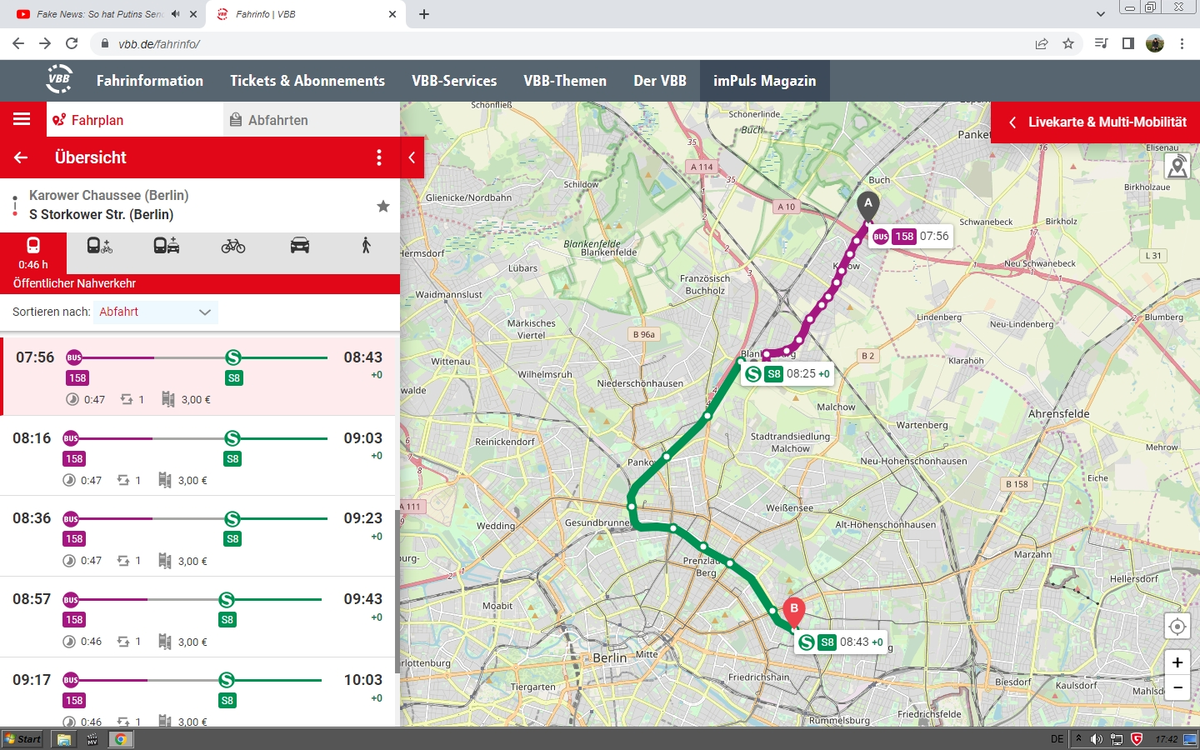This screenshot has width=1200, height=750.
Task: Open File Explorer from the taskbar
Action: [x=64, y=740]
